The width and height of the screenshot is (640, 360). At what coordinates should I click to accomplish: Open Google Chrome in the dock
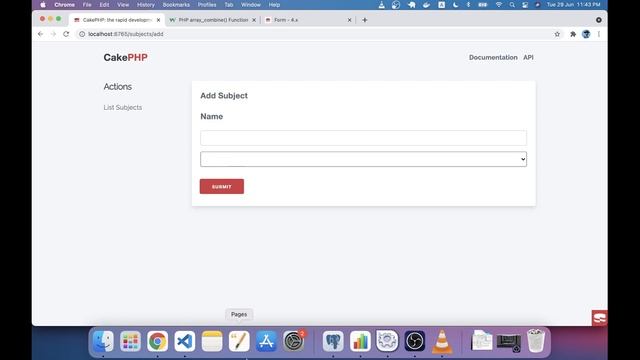coord(158,341)
